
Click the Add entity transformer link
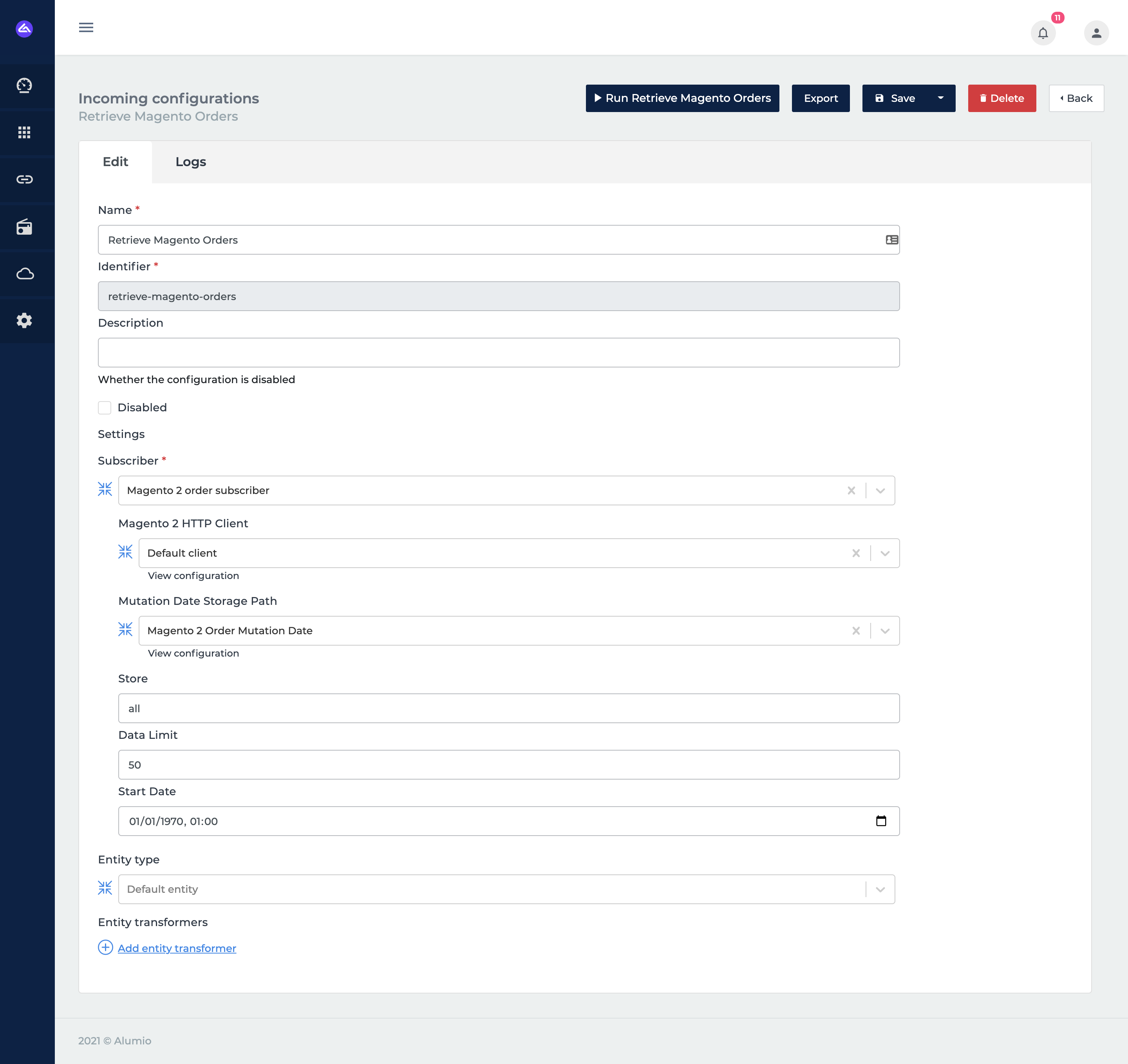(177, 948)
